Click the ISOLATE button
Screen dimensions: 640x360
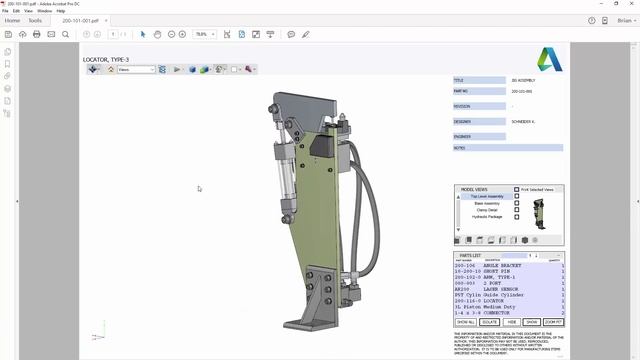[x=489, y=322]
